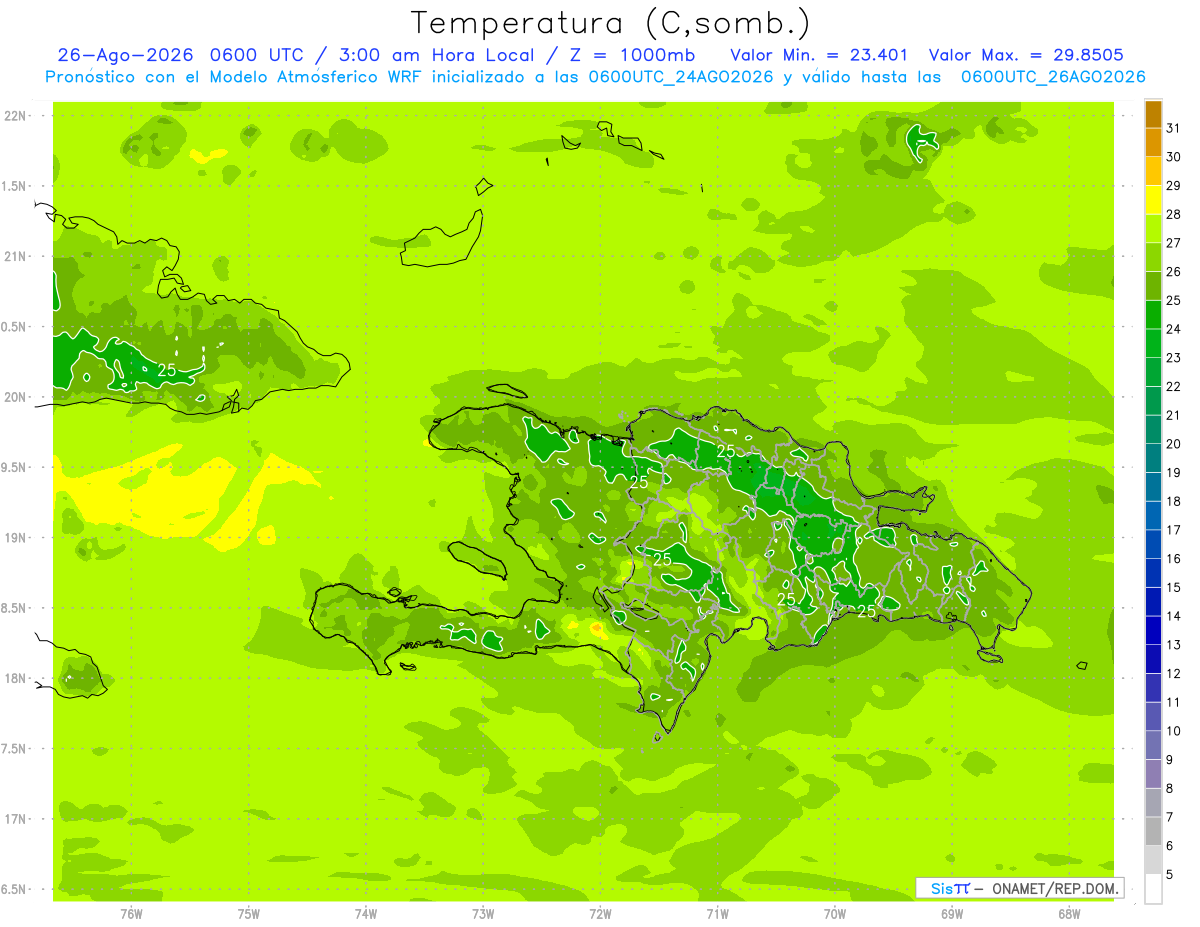Click the "74W" longitude axis label

[x=366, y=914]
